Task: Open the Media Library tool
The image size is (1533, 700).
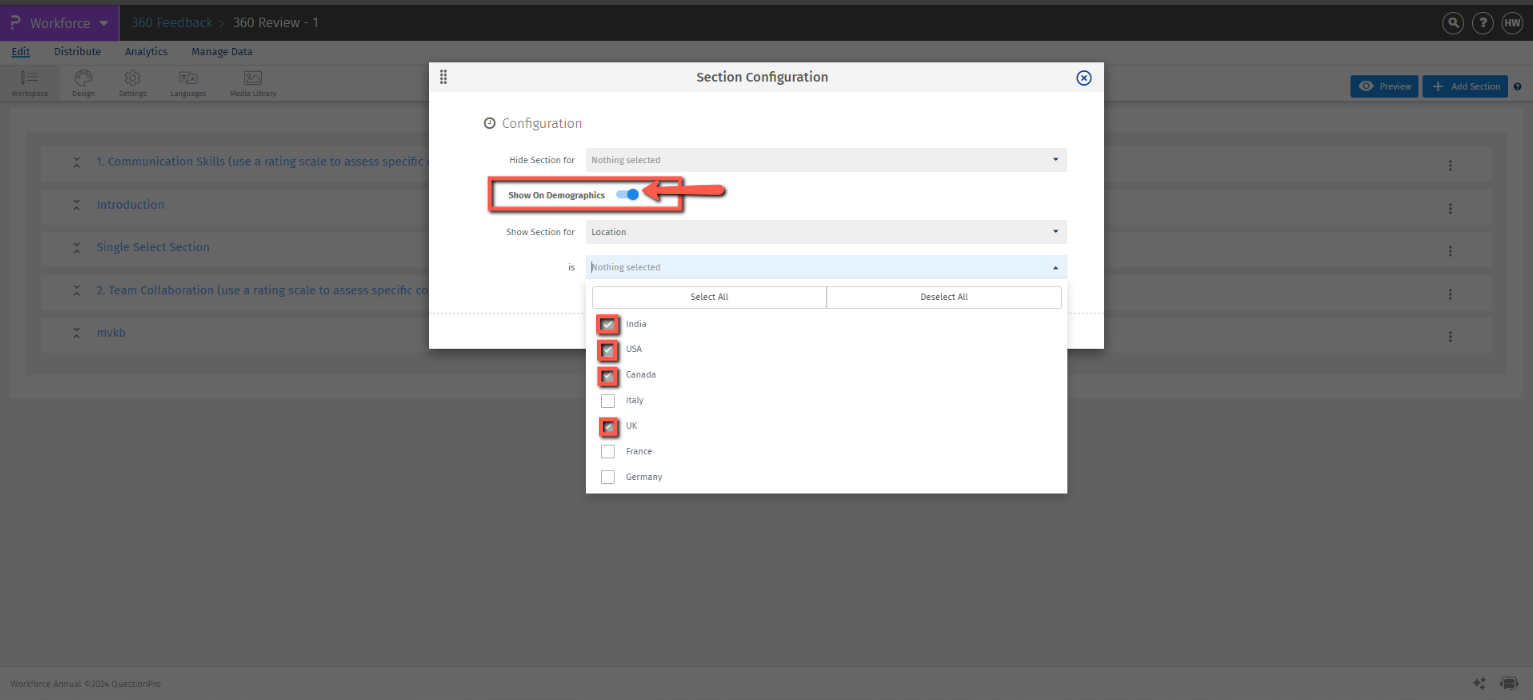Action: click(x=253, y=84)
